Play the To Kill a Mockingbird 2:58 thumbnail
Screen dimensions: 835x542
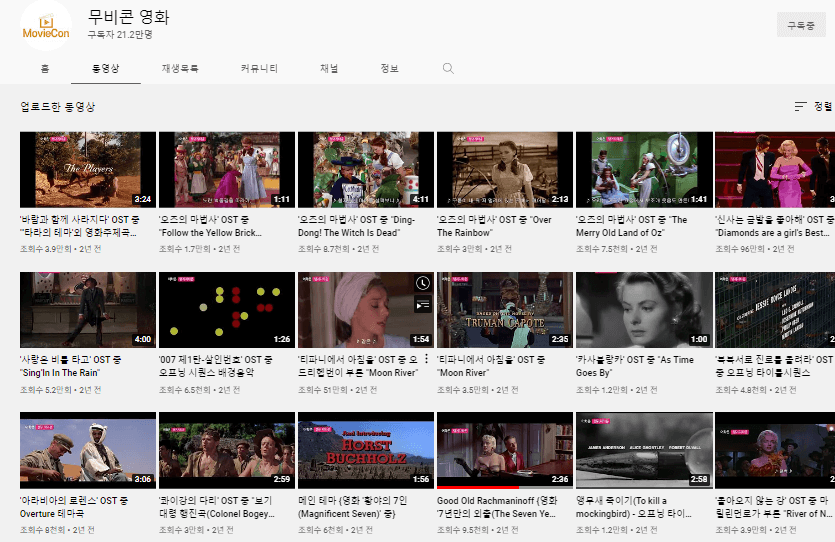644,450
